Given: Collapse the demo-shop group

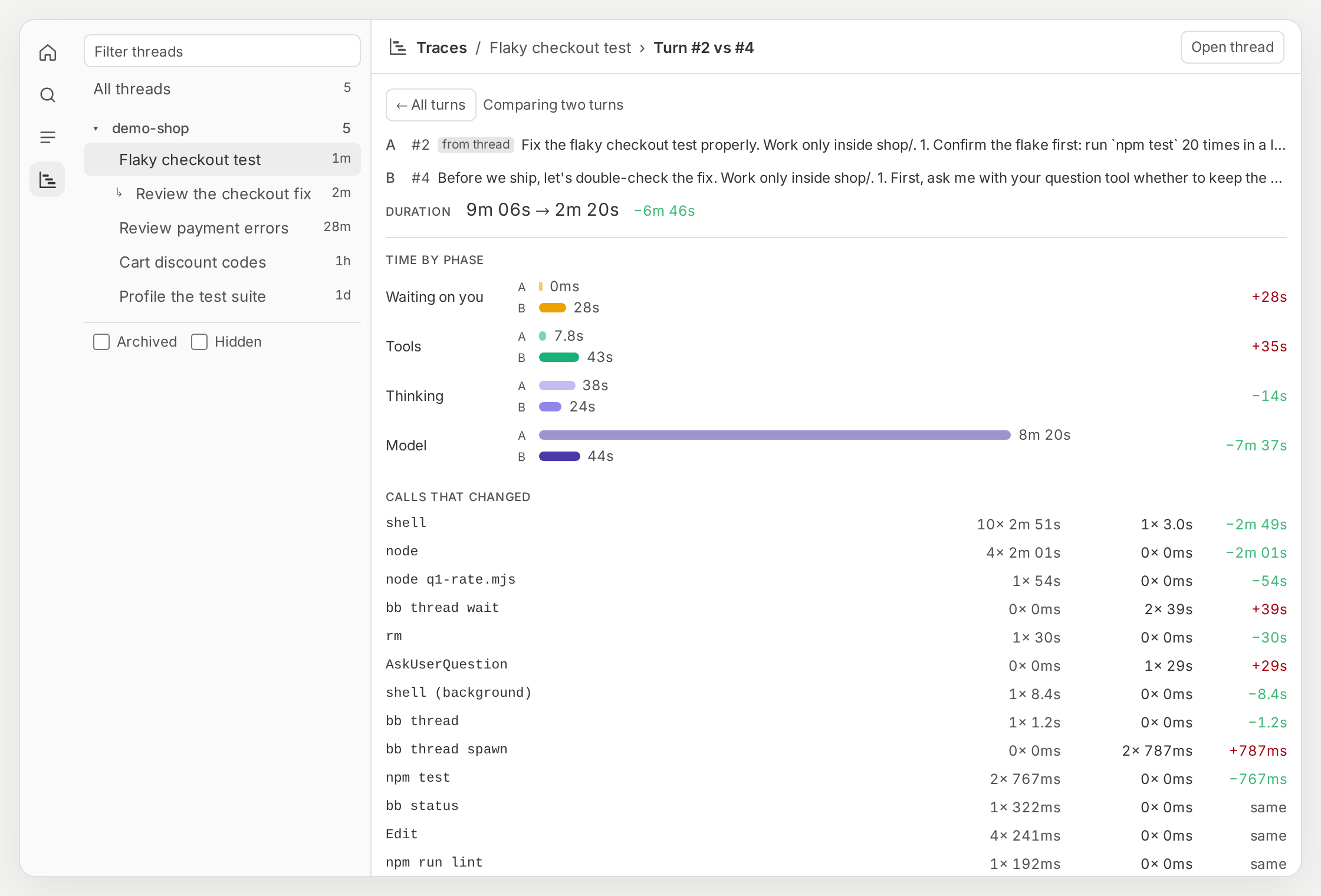Looking at the screenshot, I should coord(96,129).
